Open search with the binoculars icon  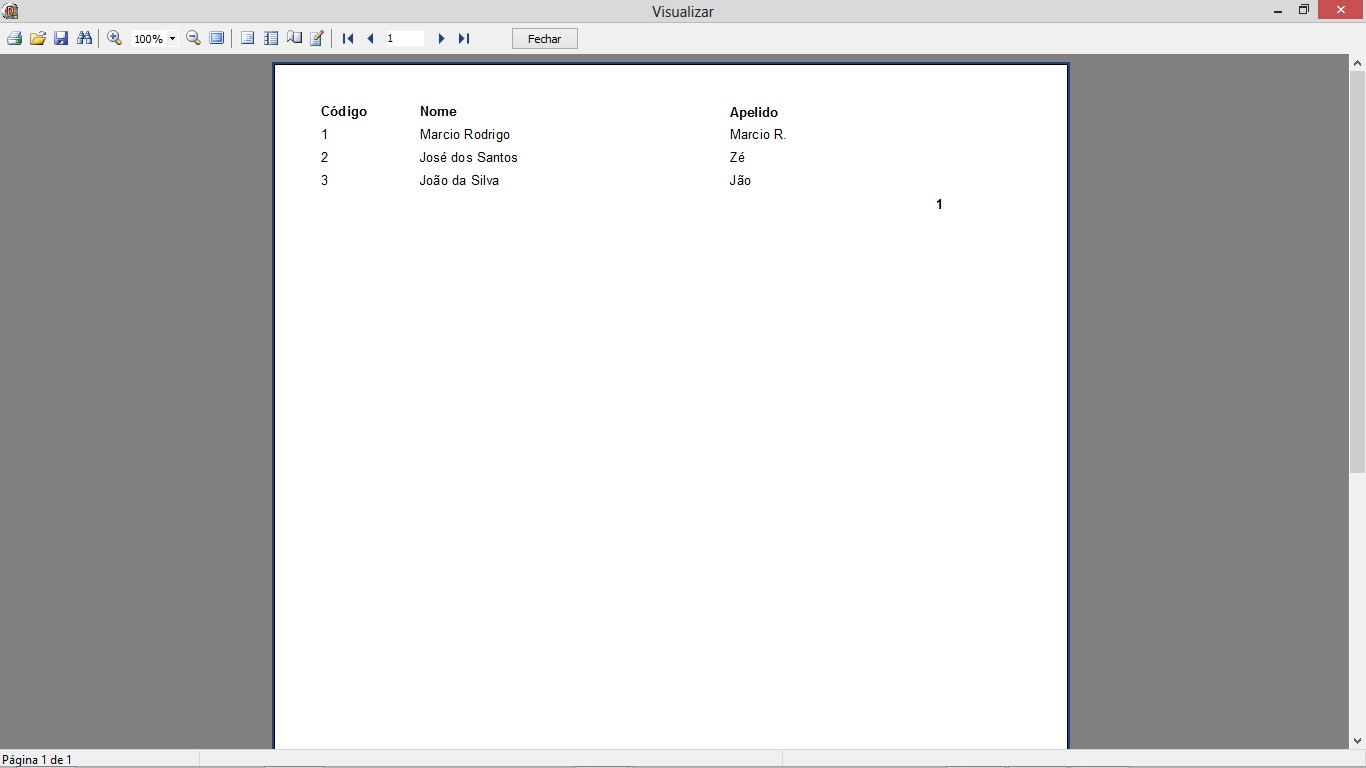(x=84, y=38)
